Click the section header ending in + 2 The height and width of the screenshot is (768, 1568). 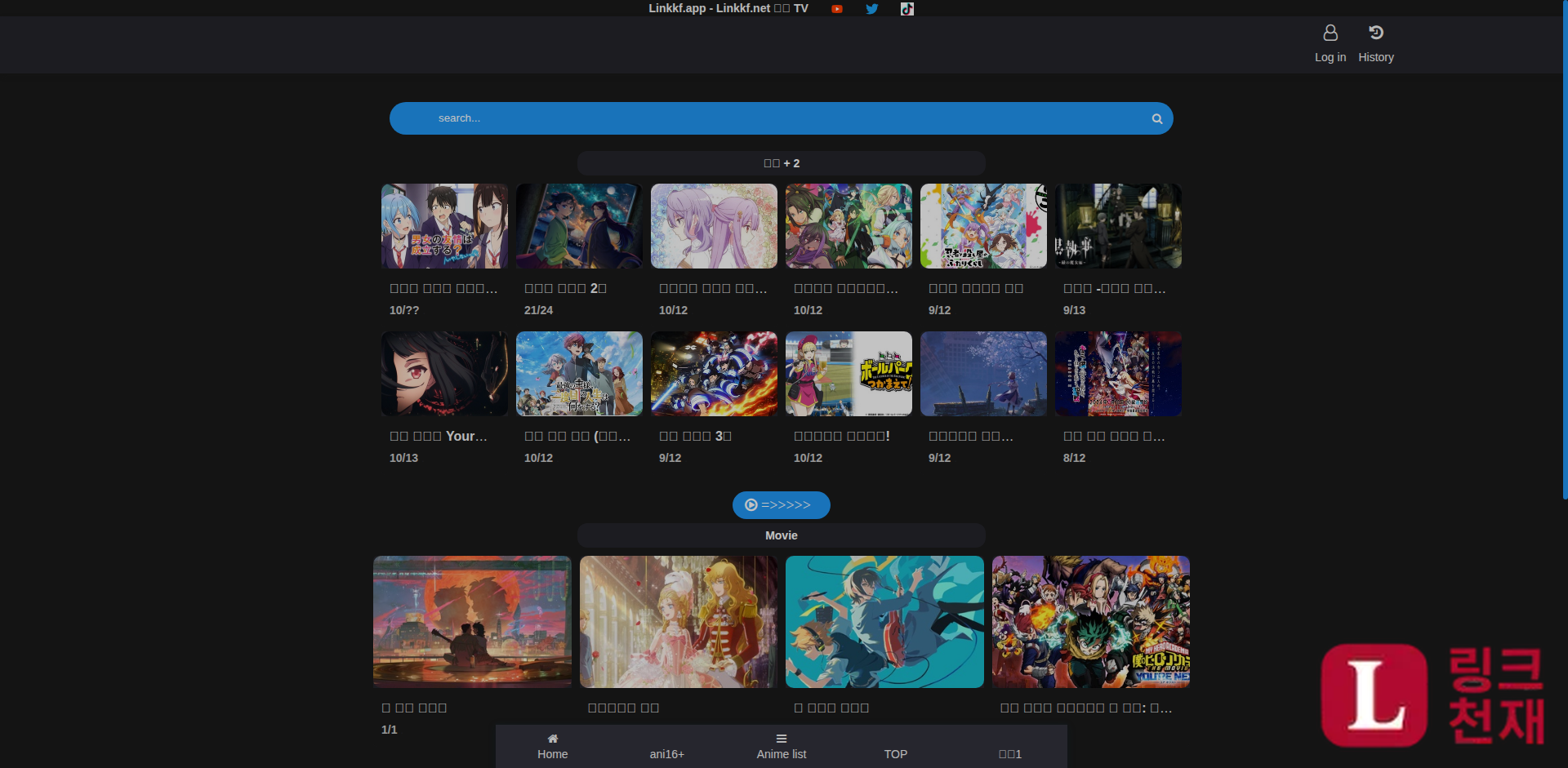pyautogui.click(x=782, y=163)
